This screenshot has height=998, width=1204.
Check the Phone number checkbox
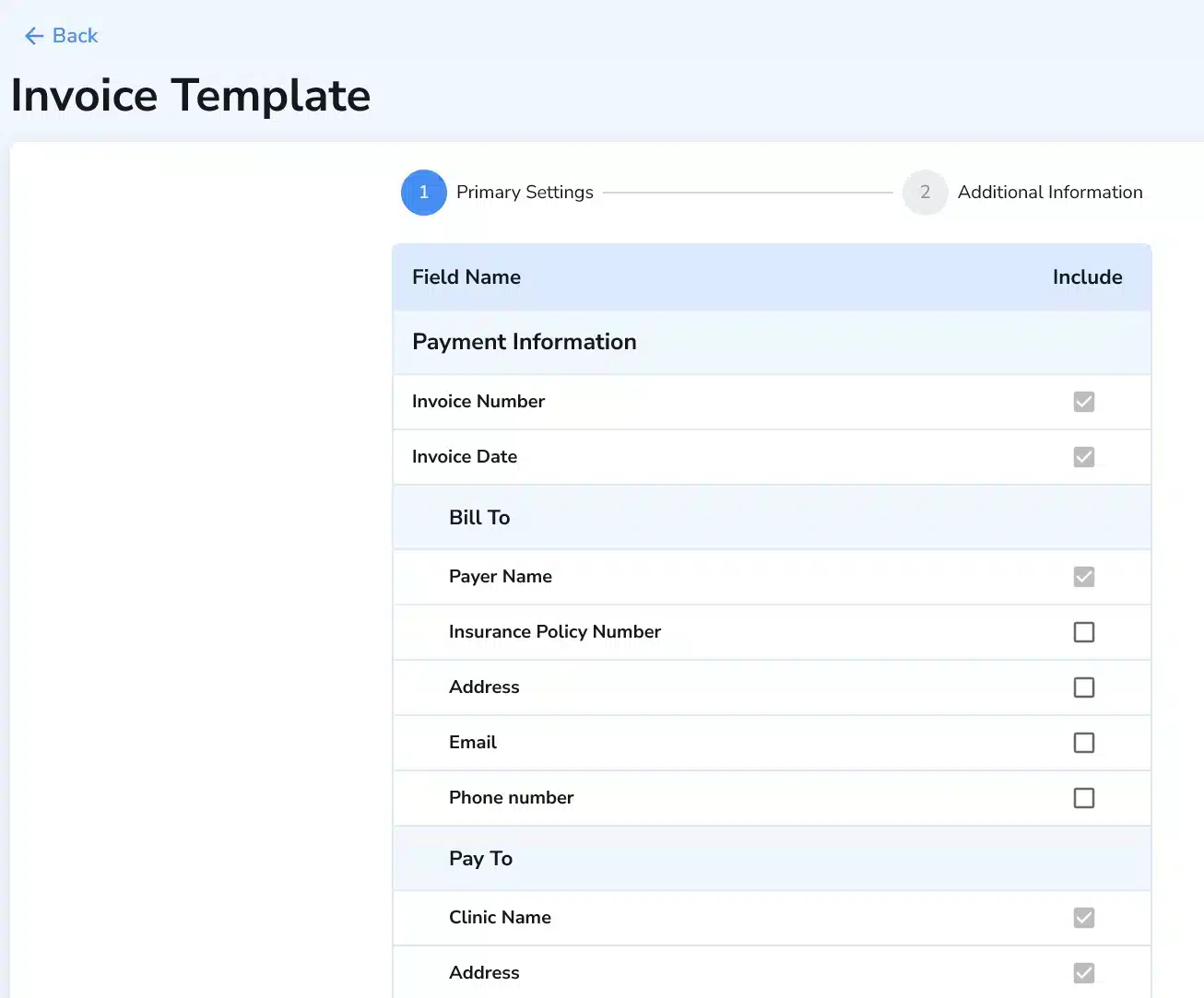(x=1084, y=798)
